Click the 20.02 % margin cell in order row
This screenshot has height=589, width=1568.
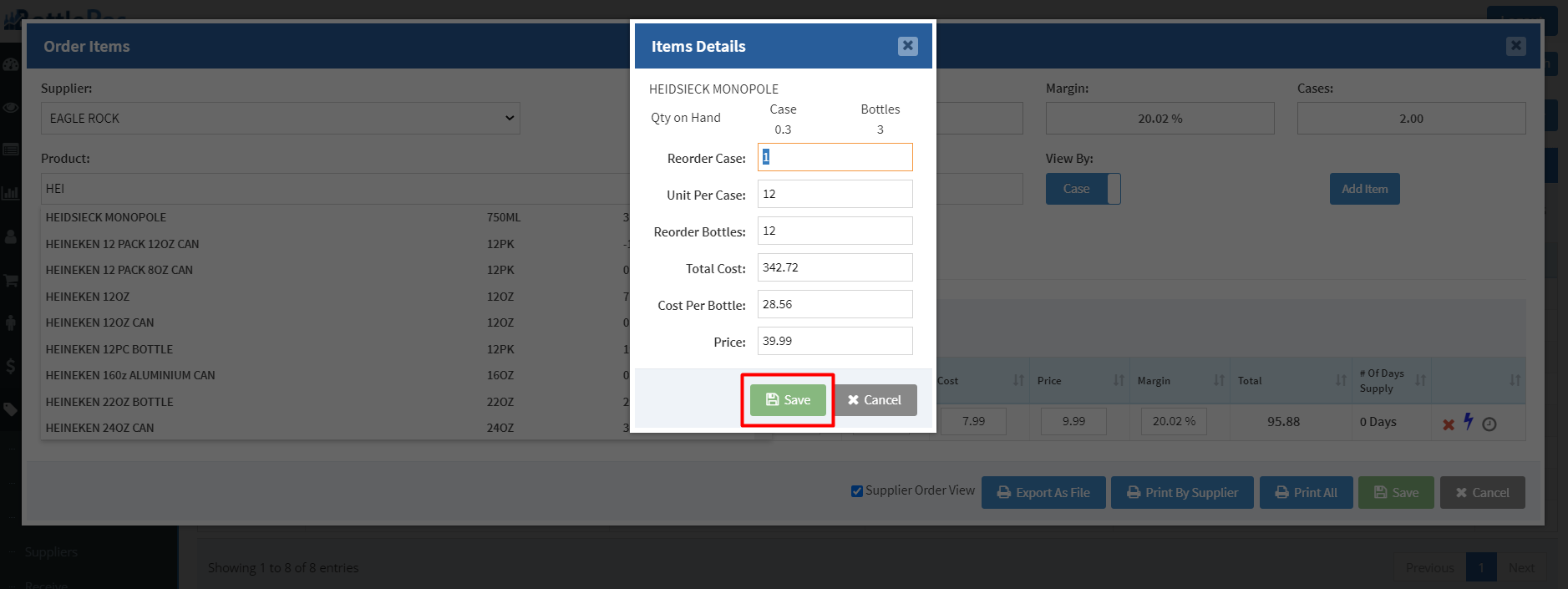[x=1174, y=422]
